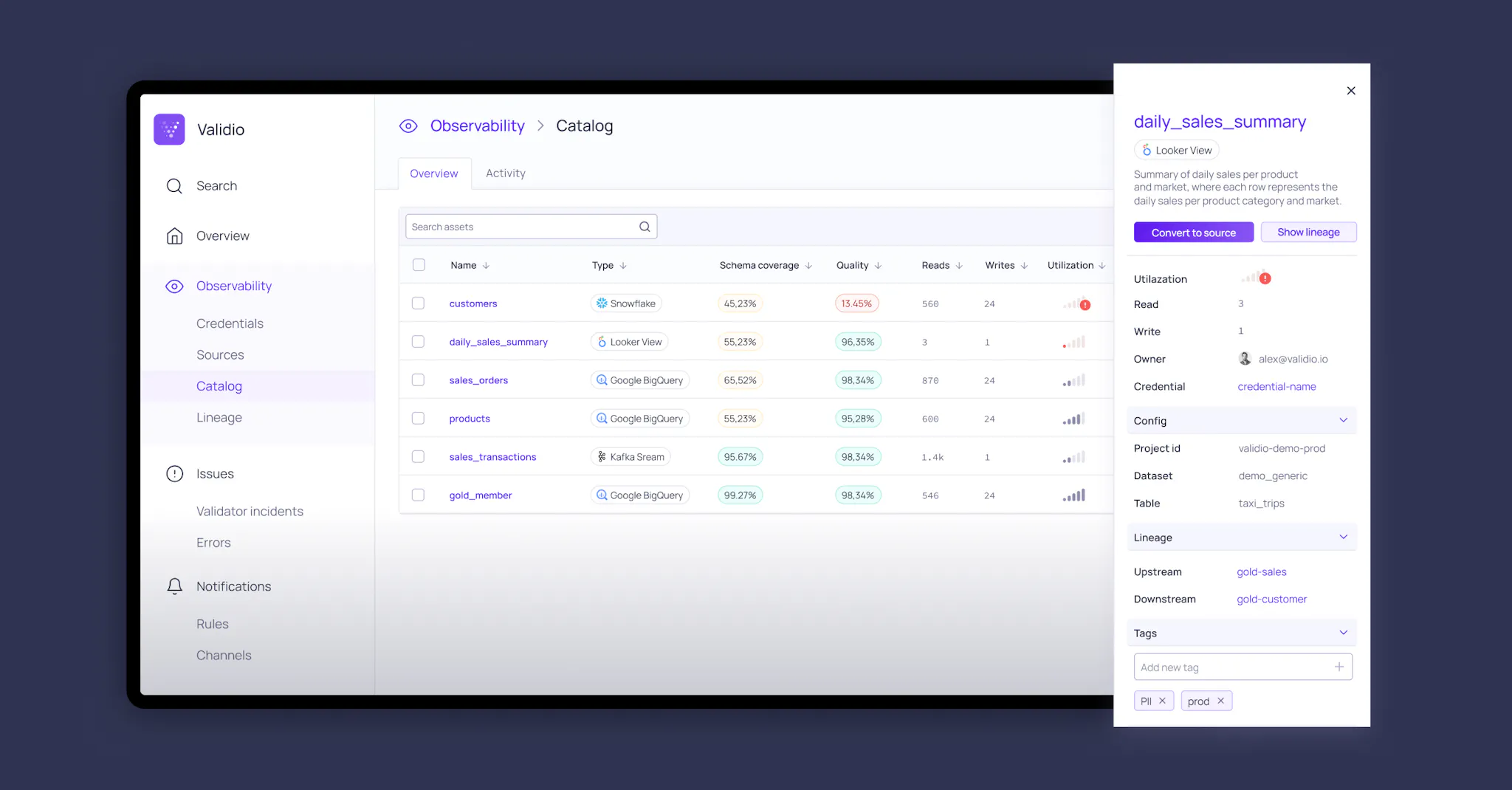1512x790 pixels.
Task: Toggle the select-all checkbox in table header
Action: [x=419, y=265]
